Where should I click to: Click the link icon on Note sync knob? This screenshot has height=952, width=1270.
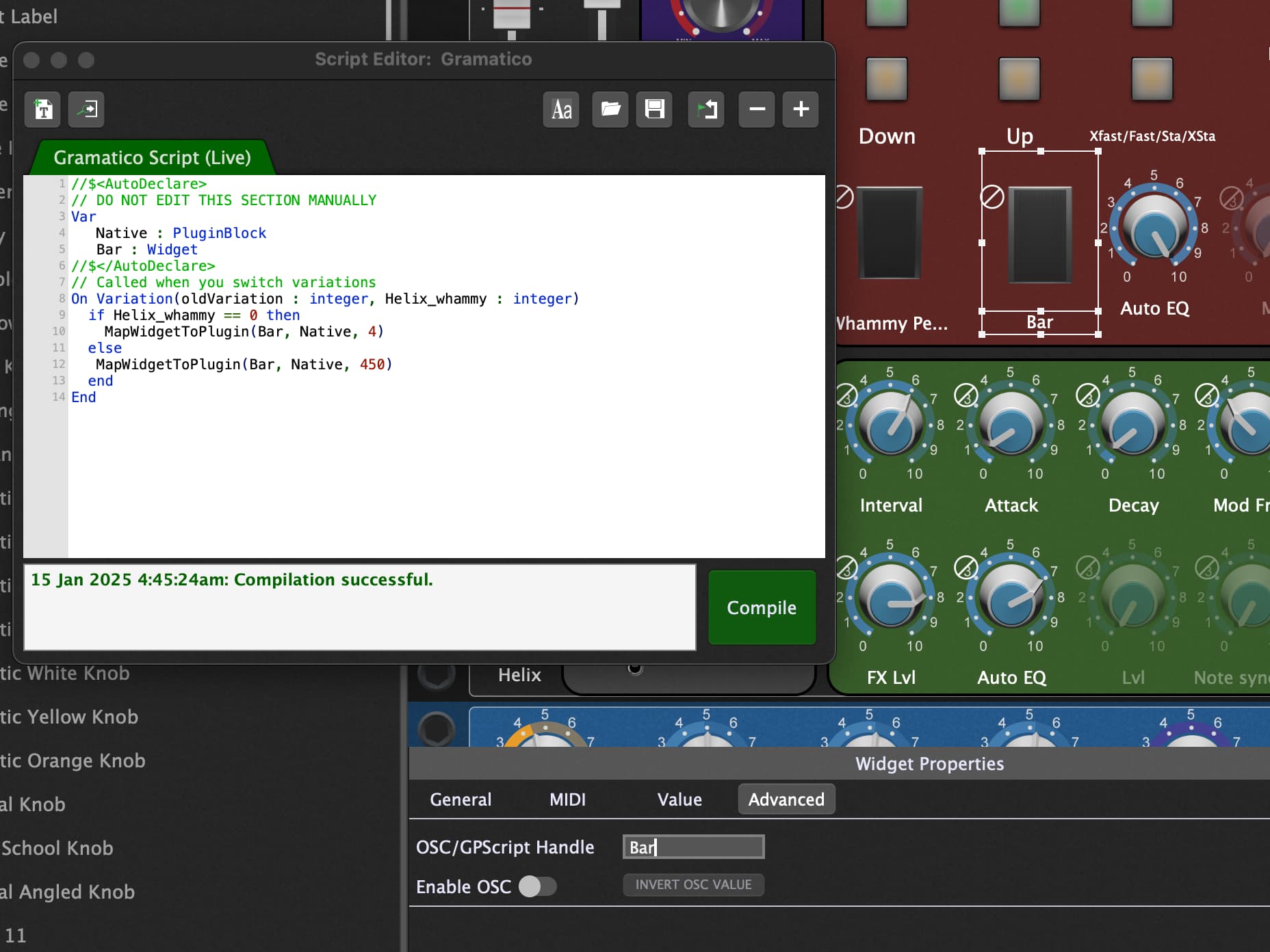click(1207, 568)
